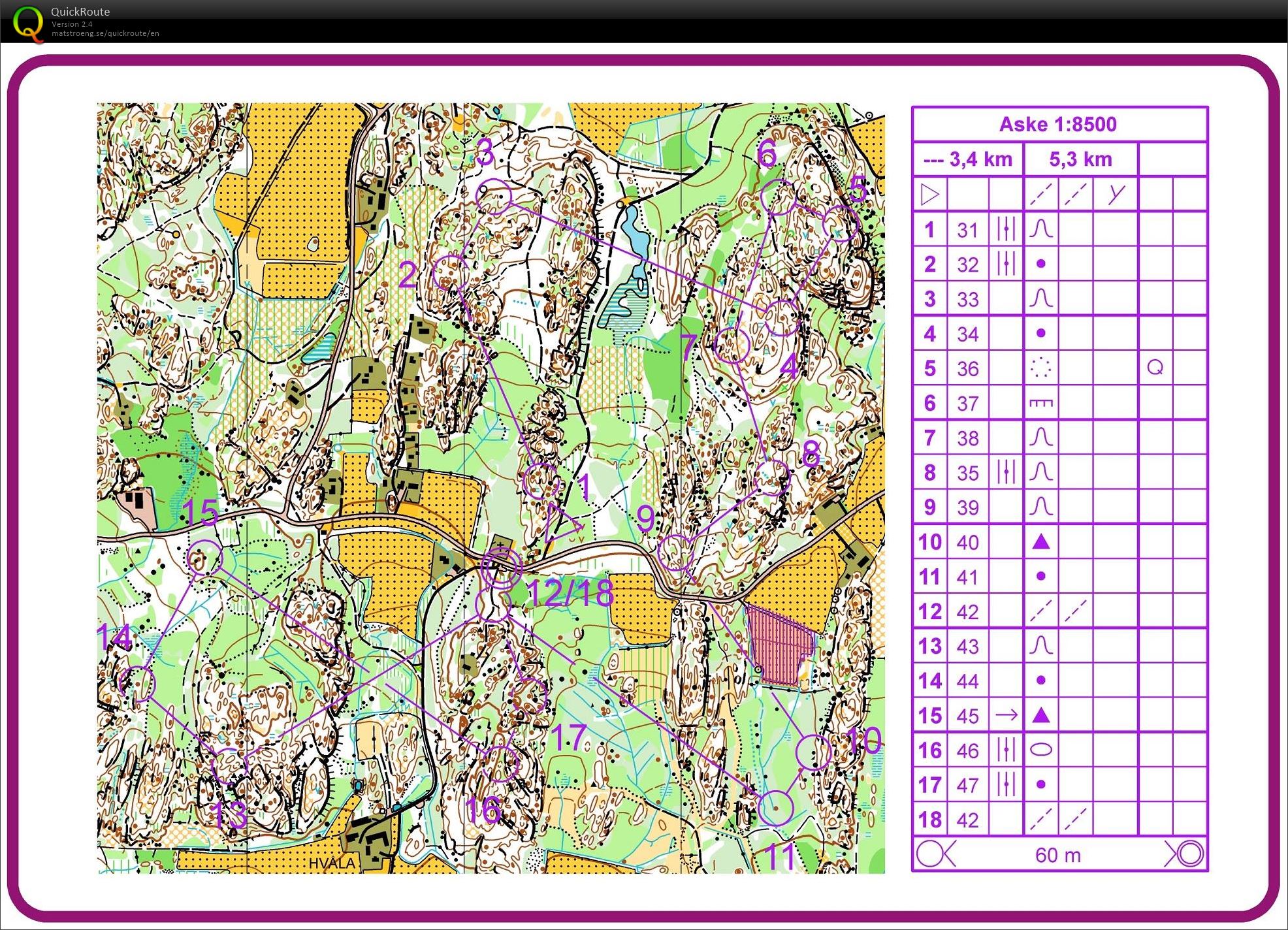Click the cliff symbol in row 6
The width and height of the screenshot is (1288, 930).
[1041, 403]
